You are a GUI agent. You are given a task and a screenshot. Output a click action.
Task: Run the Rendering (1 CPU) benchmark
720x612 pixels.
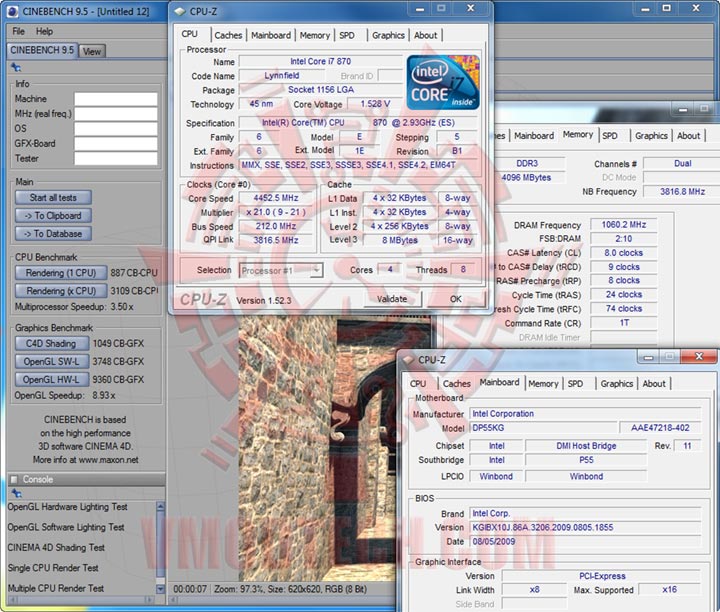coord(61,273)
